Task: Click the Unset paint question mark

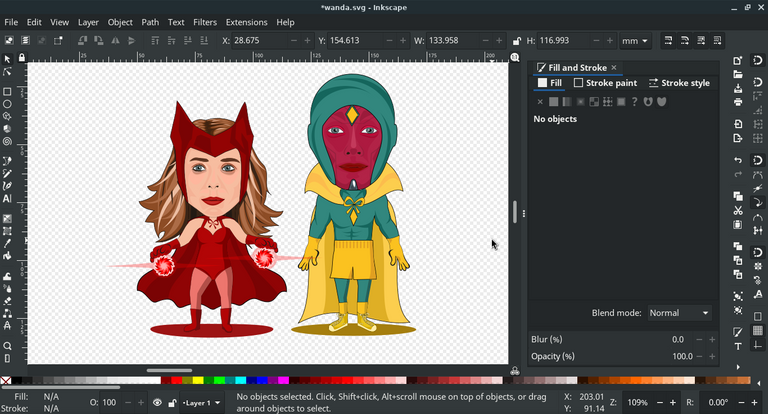Action: point(634,102)
